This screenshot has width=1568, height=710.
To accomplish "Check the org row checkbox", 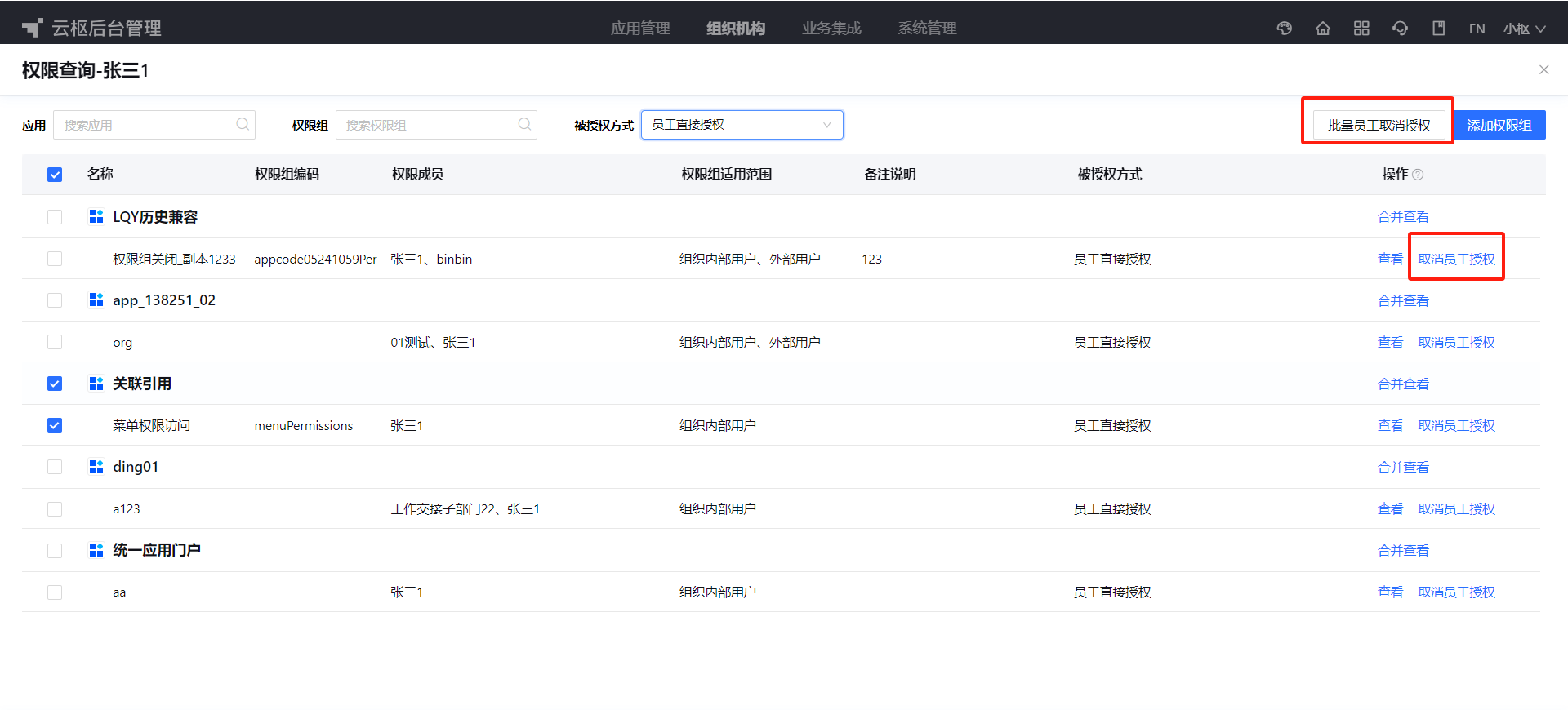I will [x=55, y=342].
